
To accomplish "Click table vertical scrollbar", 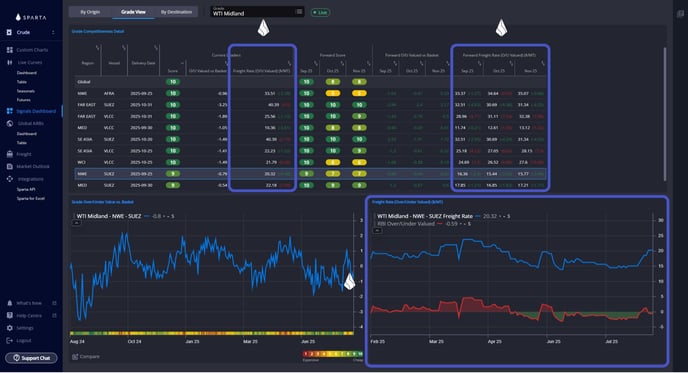I will click(x=665, y=114).
